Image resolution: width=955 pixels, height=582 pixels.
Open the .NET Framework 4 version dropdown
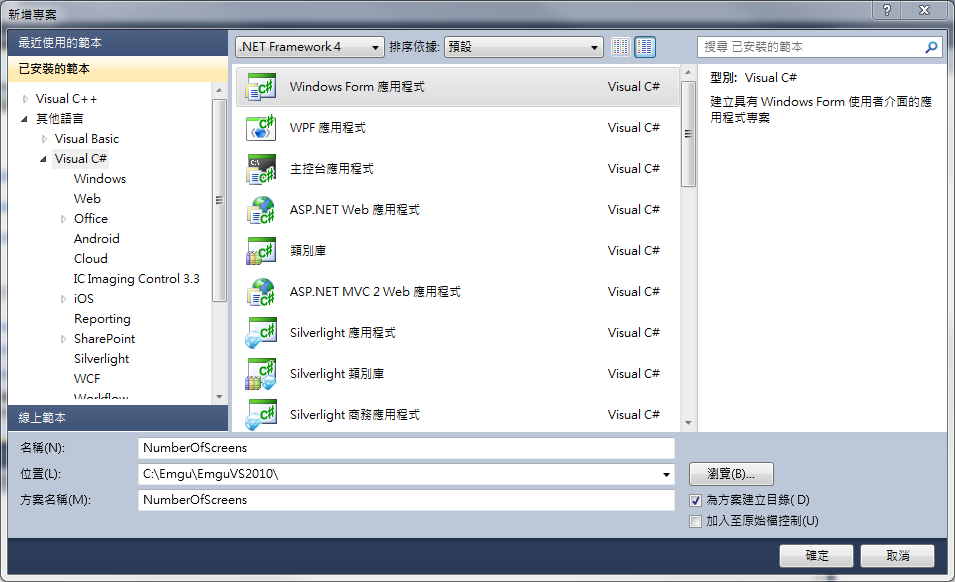coord(310,47)
